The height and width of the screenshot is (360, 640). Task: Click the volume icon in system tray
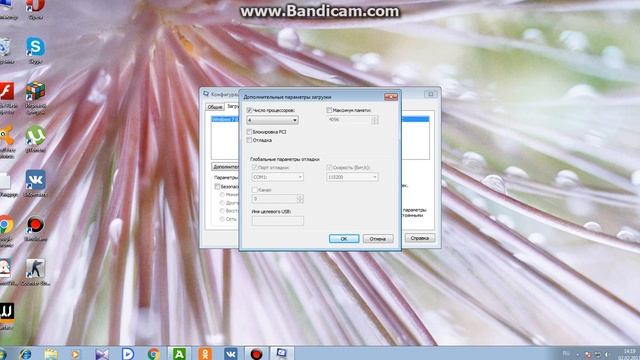[x=607, y=354]
